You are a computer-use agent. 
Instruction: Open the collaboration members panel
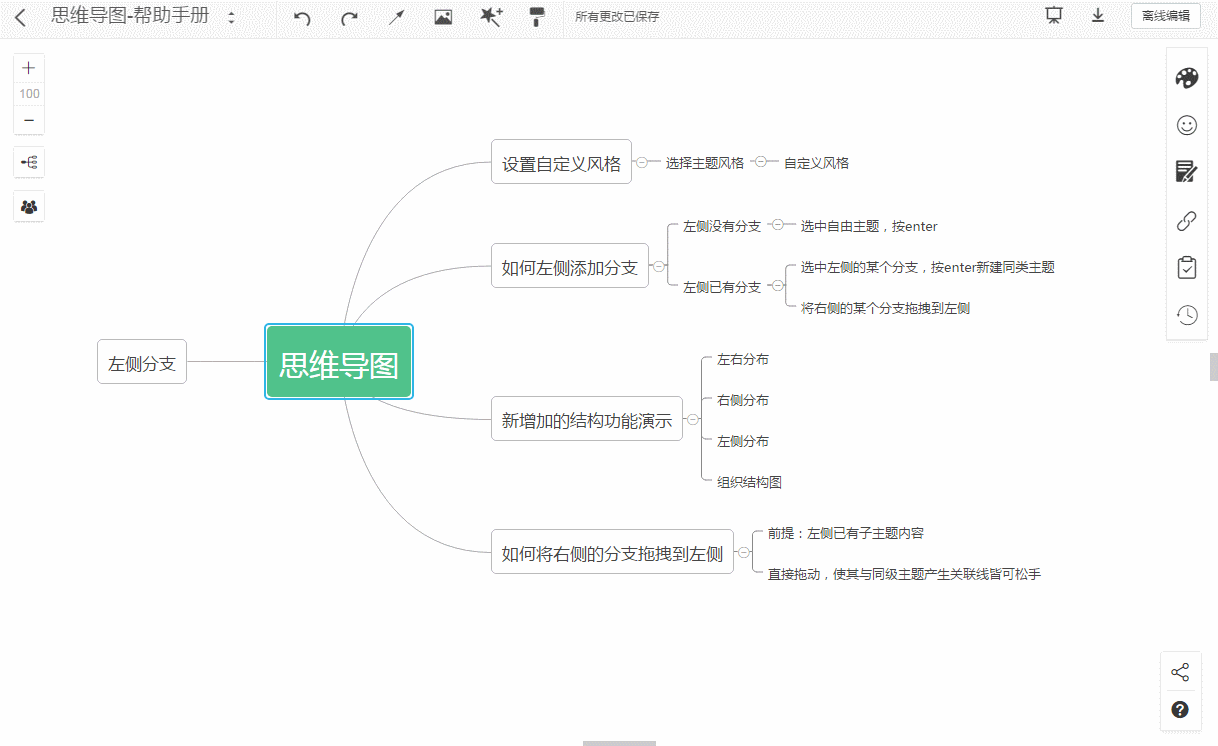[x=28, y=206]
